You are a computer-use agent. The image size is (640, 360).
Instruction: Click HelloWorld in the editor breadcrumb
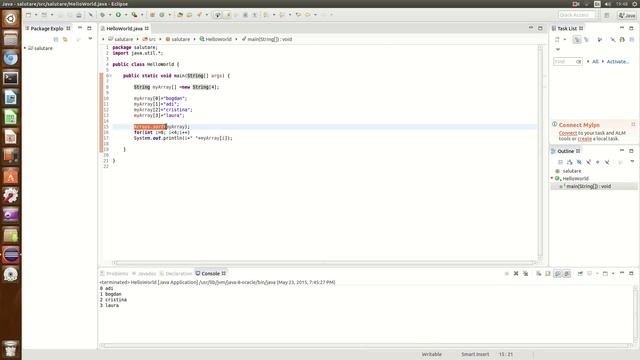click(x=216, y=39)
